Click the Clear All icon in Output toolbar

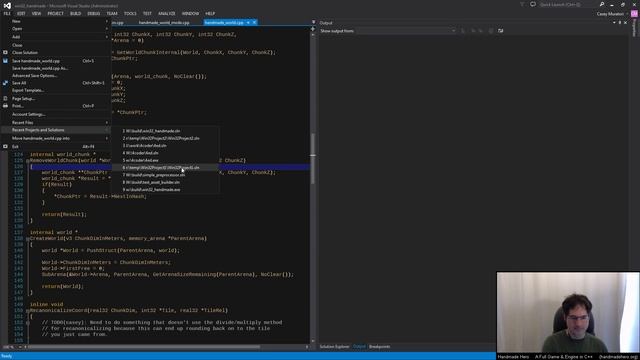point(491,31)
